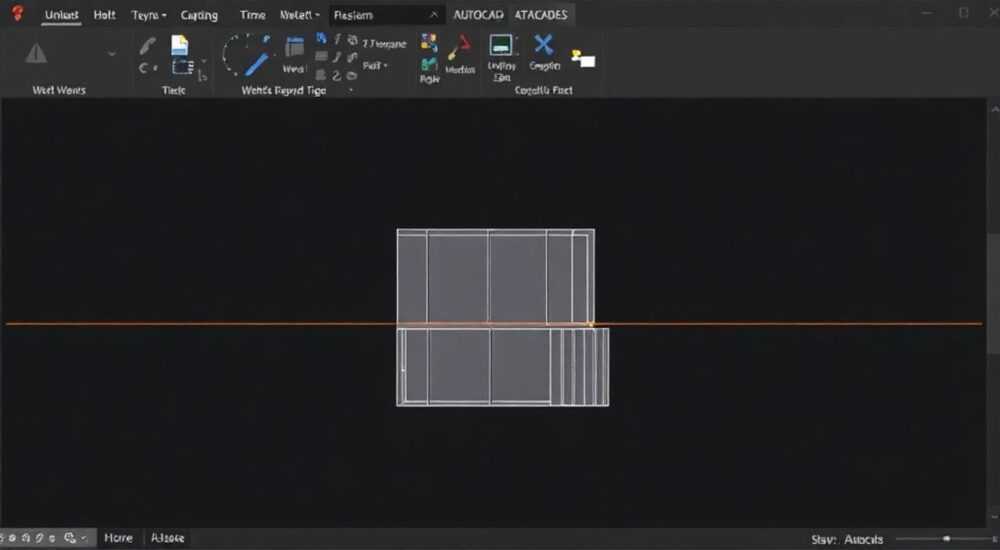Click the Carding menu item
Screen dimensions: 1000x550
pos(199,15)
